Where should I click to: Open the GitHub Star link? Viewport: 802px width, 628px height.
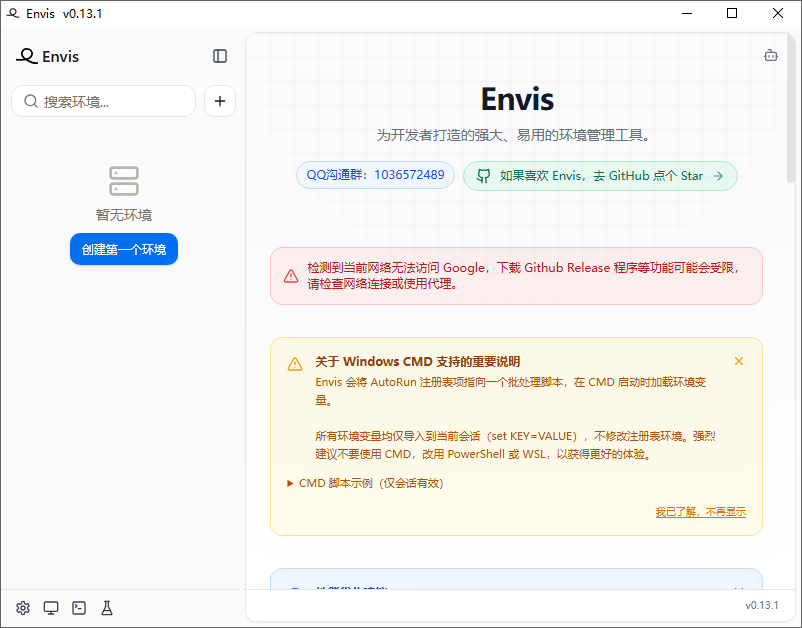click(x=600, y=176)
